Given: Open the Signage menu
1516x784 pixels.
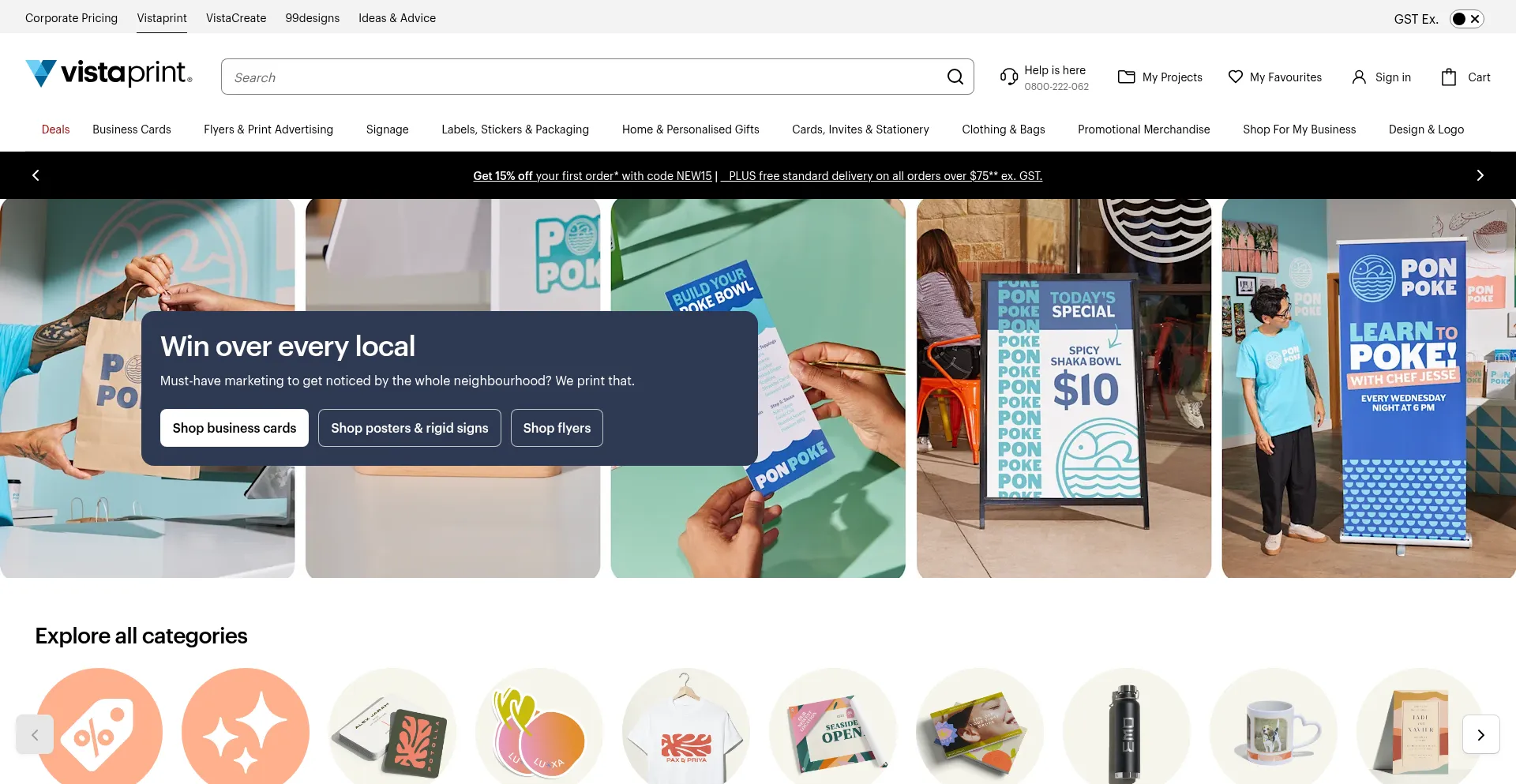Looking at the screenshot, I should tap(387, 129).
